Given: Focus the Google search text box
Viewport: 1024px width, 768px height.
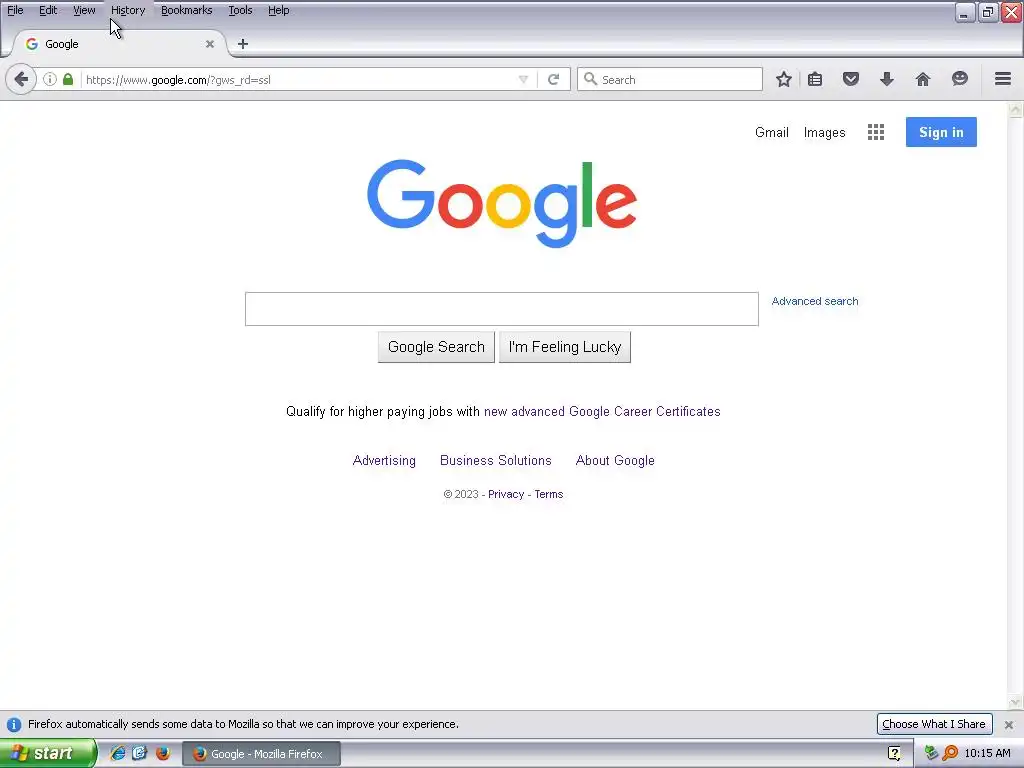Looking at the screenshot, I should [502, 309].
